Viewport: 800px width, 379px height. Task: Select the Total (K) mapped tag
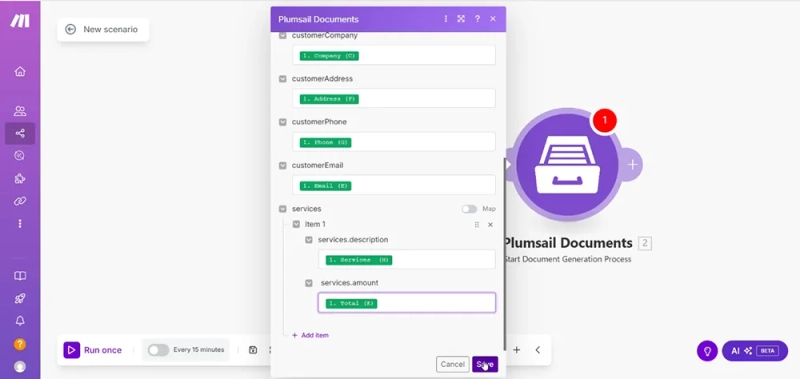click(352, 304)
